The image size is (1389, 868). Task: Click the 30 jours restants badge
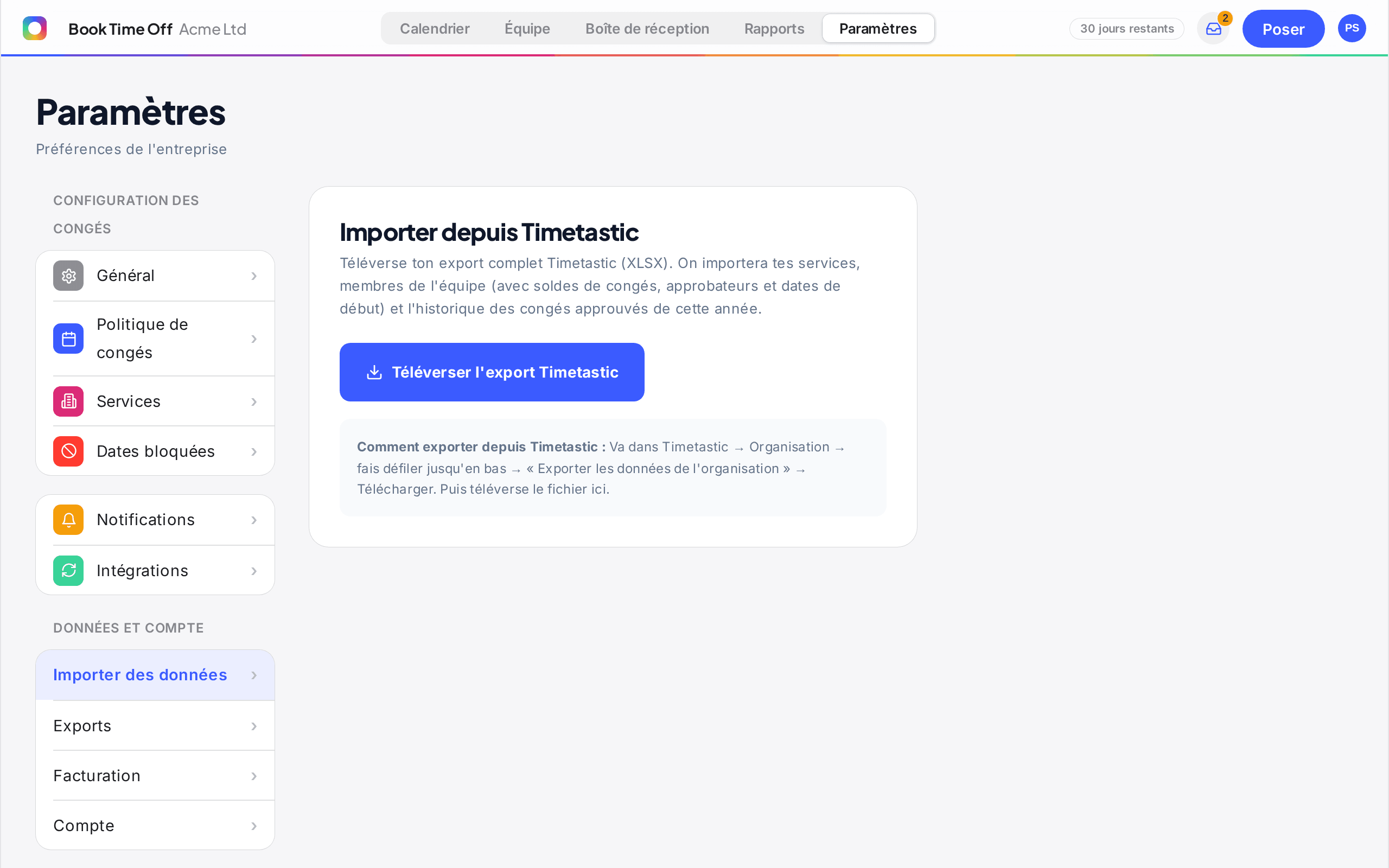tap(1126, 29)
